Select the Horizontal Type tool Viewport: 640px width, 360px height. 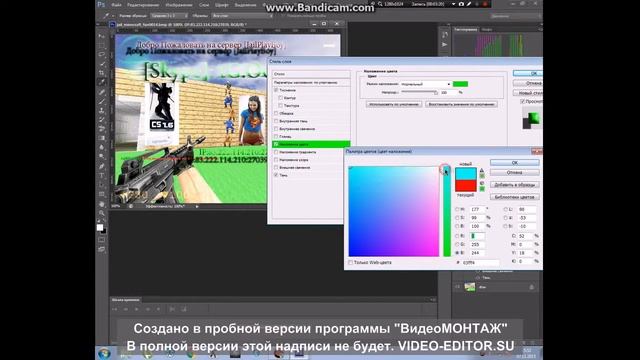click(101, 176)
